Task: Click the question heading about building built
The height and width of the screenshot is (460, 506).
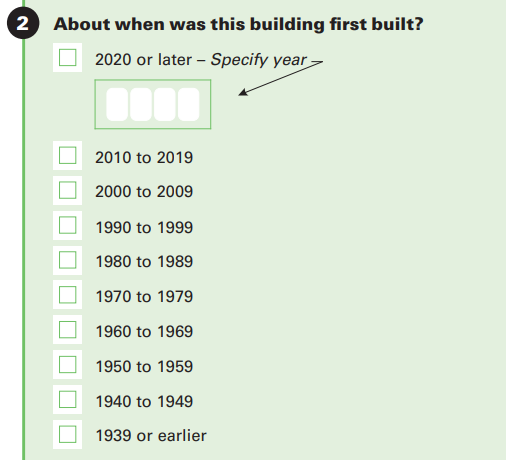Action: (238, 24)
